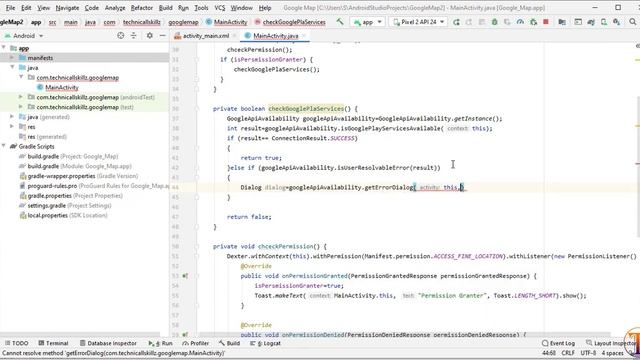Open the Android project view dropdown
Viewport: 640px width, 360px height.
click(24, 36)
